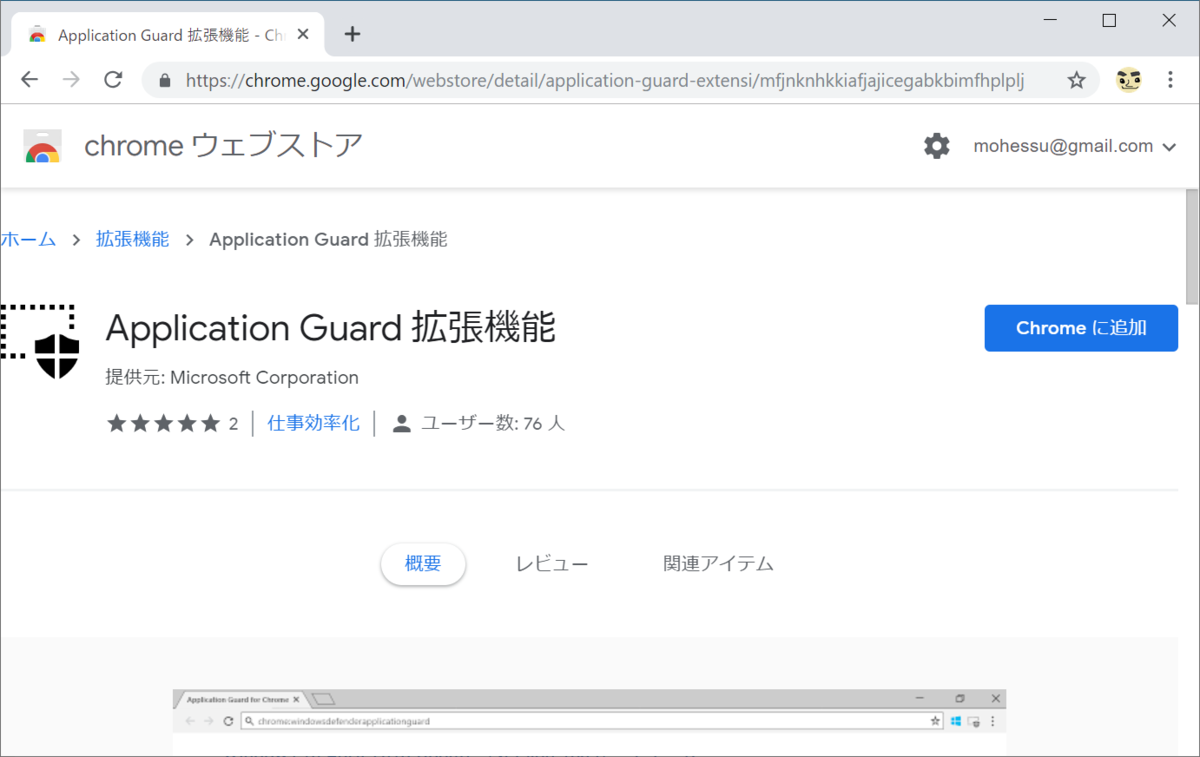Click Chrome に追加 button
1200x757 pixels.
point(1081,328)
